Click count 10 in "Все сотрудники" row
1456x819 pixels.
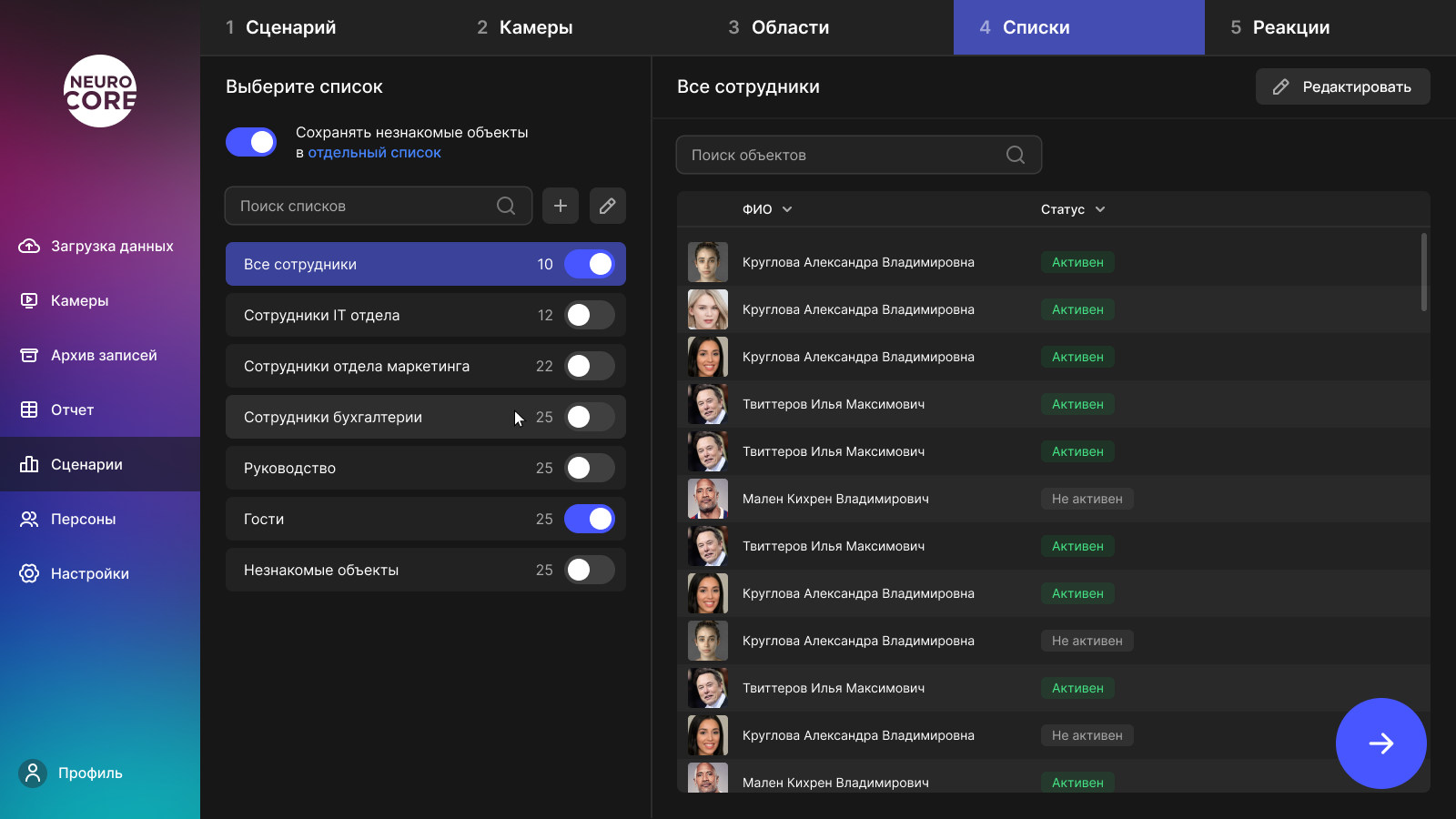[545, 264]
